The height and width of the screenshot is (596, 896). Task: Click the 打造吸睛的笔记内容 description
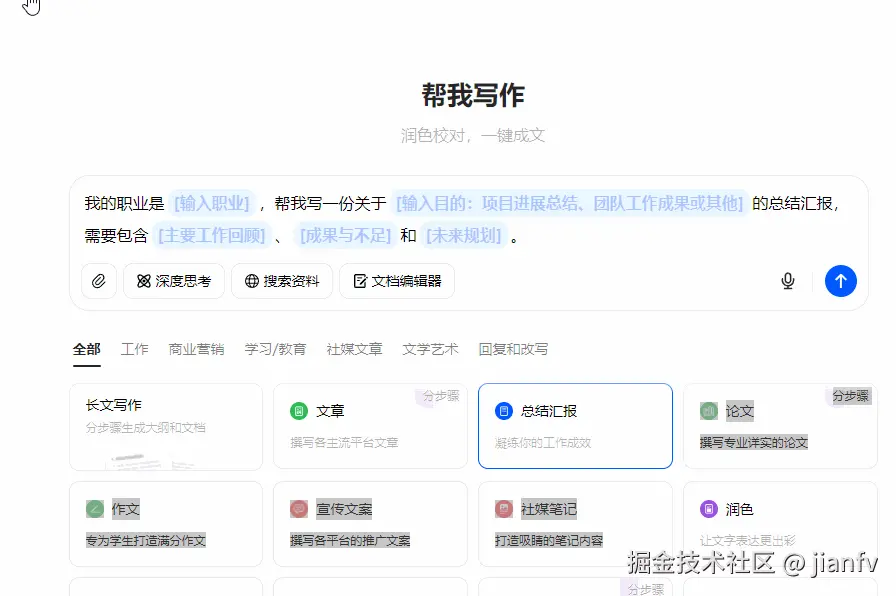coord(549,540)
